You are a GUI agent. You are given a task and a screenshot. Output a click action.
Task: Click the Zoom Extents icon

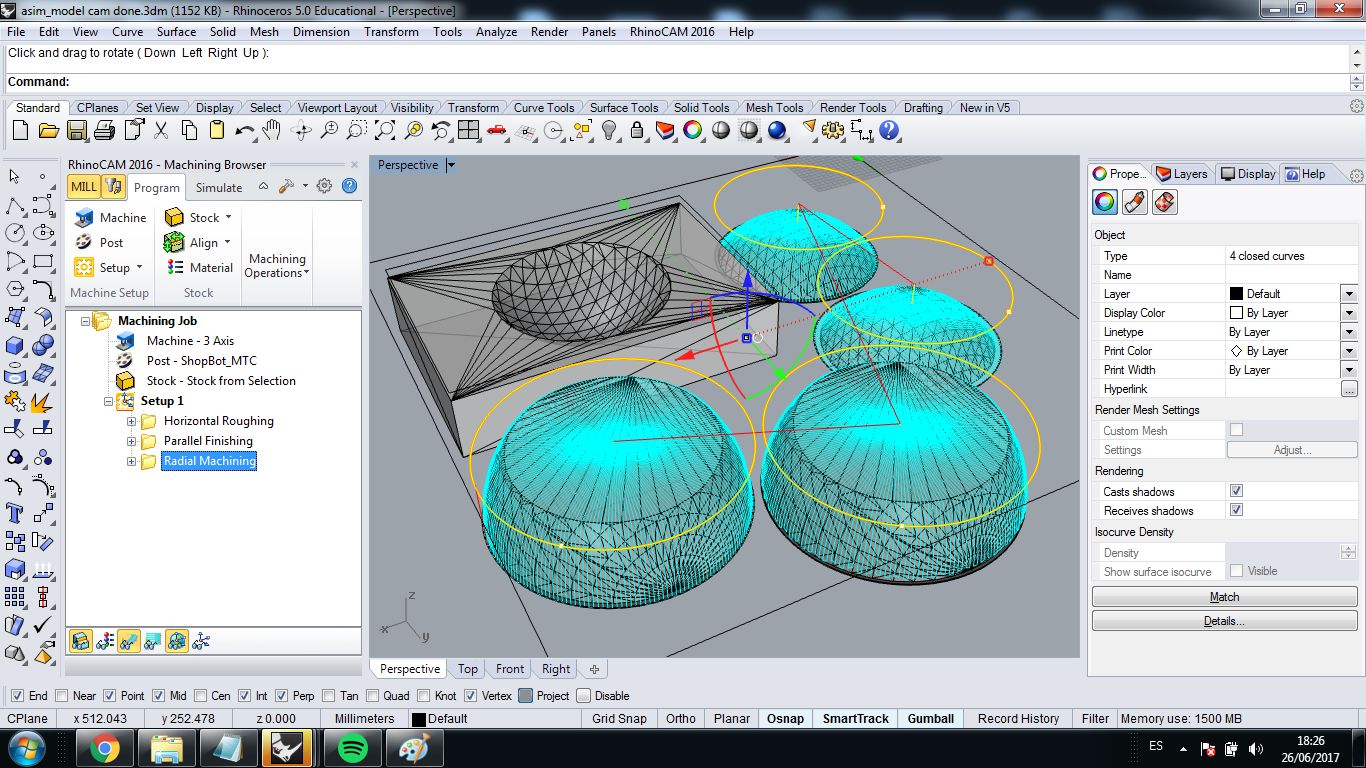coord(384,130)
